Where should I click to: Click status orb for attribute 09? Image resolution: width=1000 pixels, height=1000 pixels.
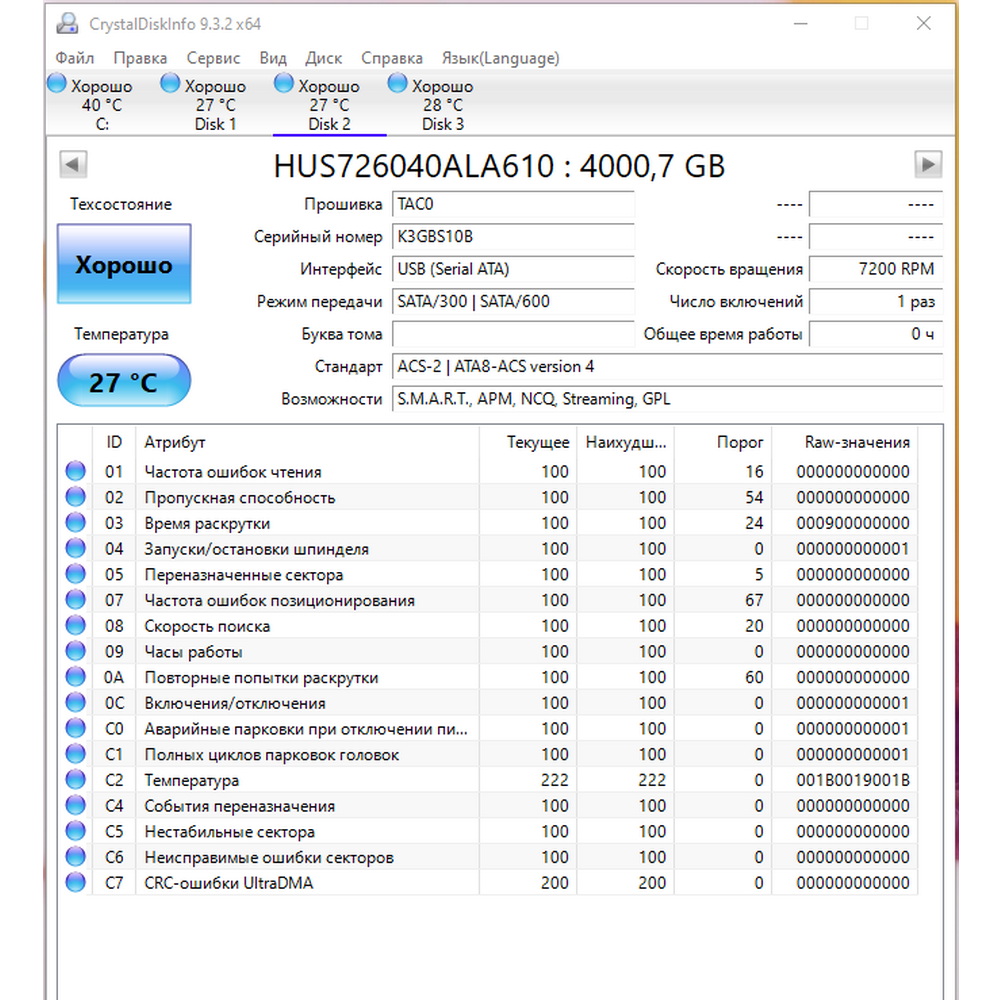(75, 651)
